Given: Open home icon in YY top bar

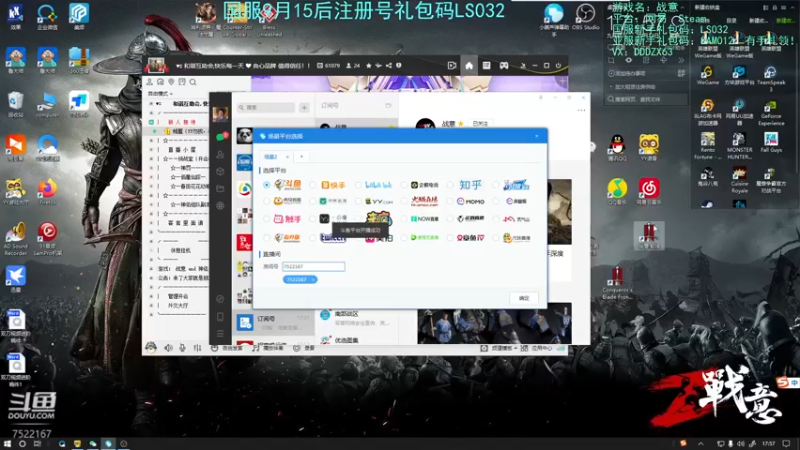Looking at the screenshot, I should (469, 65).
